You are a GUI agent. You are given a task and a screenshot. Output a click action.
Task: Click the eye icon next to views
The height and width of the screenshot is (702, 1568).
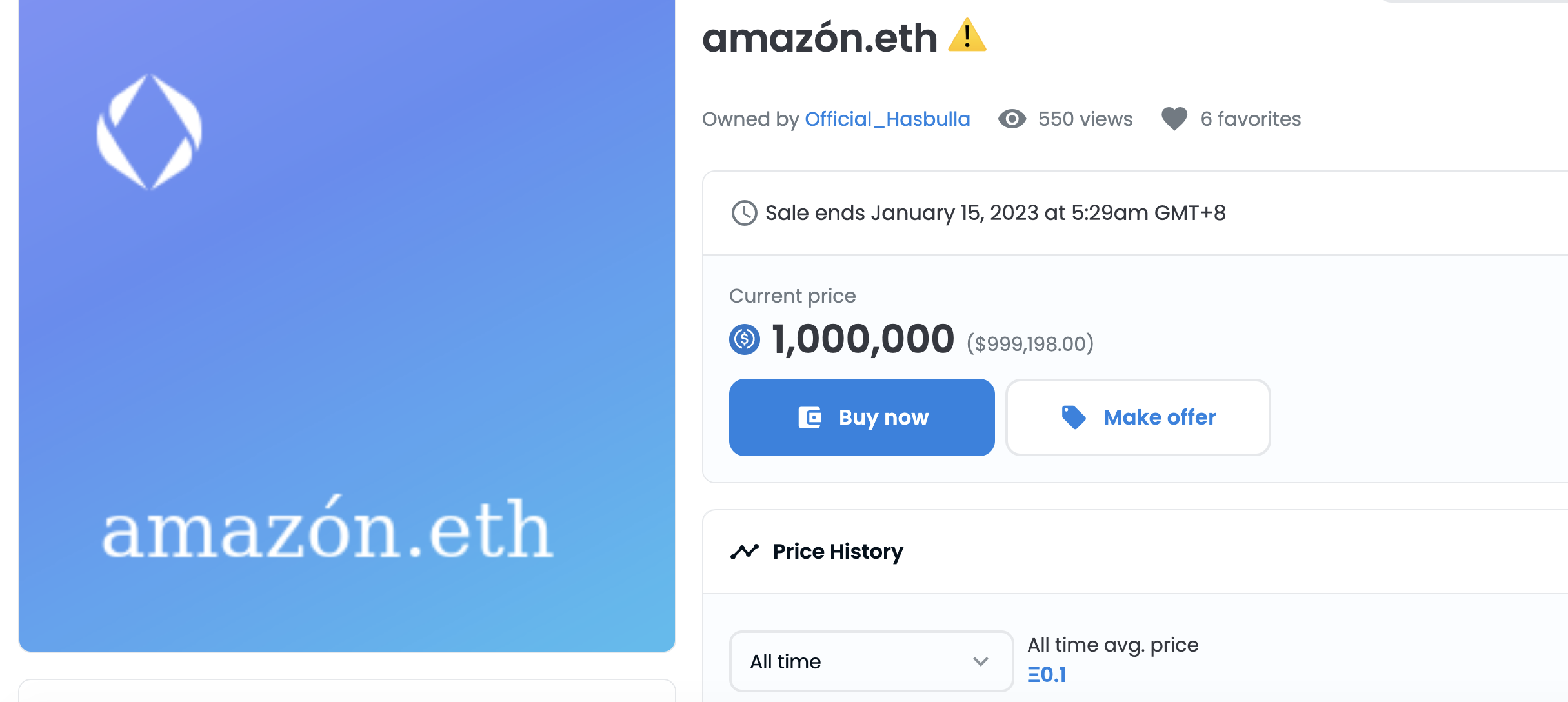[1012, 119]
